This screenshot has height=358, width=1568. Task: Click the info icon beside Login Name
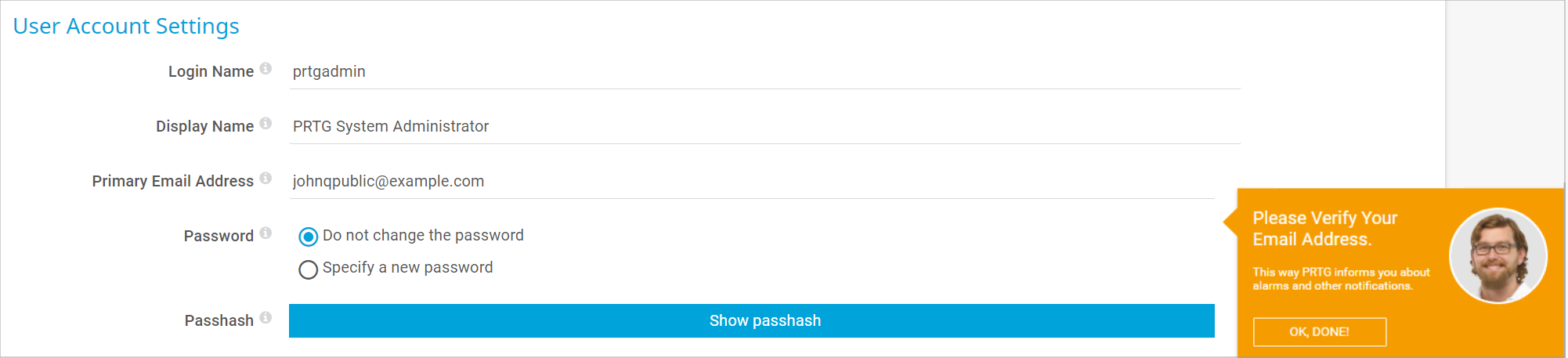[266, 69]
